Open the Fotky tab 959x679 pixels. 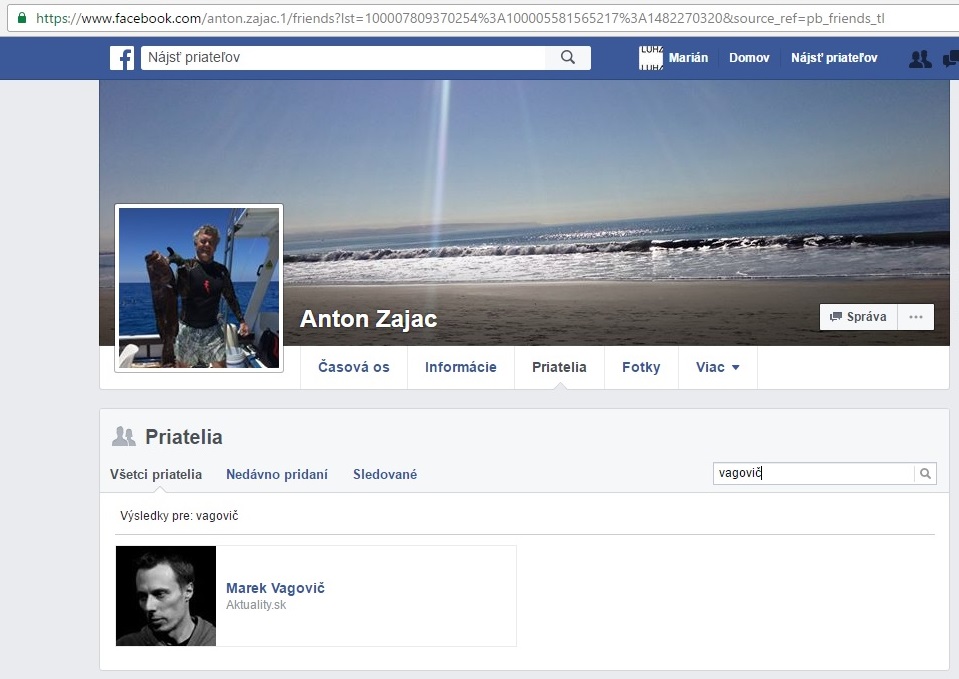(640, 367)
